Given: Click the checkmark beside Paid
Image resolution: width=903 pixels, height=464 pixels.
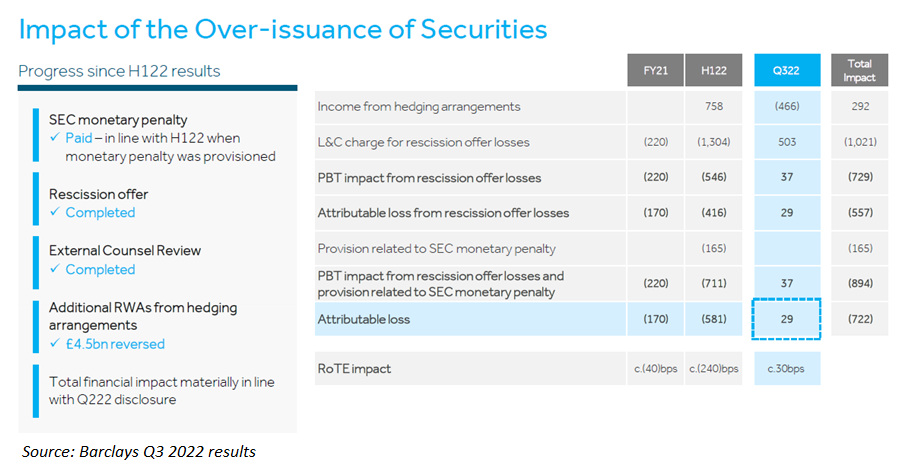Looking at the screenshot, I should click(55, 138).
